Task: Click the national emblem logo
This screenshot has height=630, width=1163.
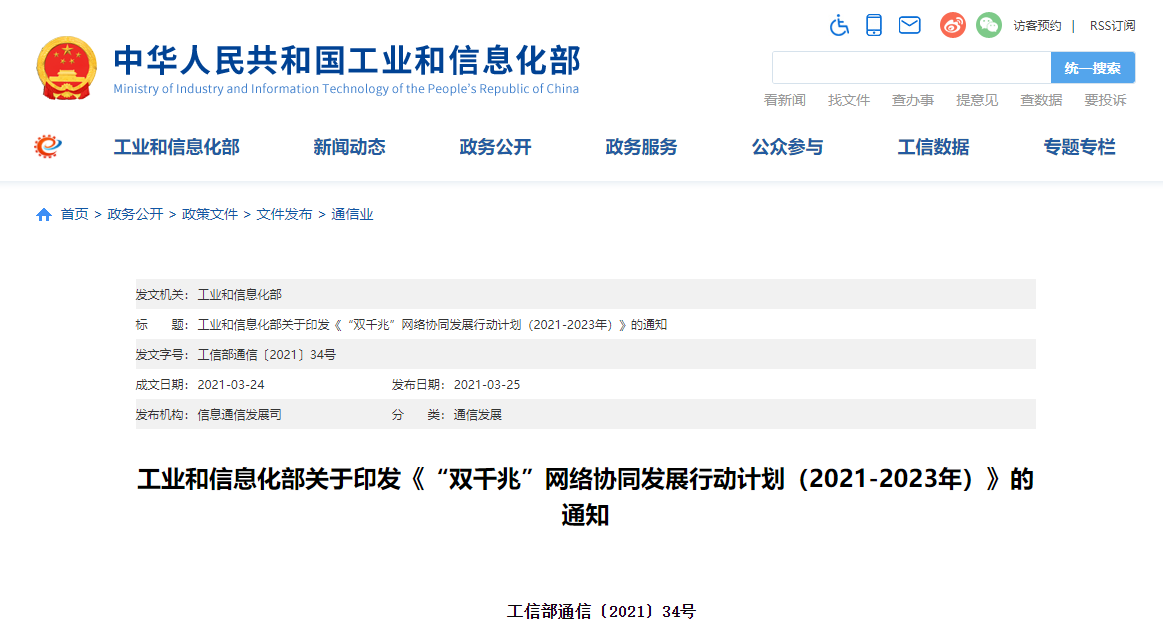Action: (67, 68)
